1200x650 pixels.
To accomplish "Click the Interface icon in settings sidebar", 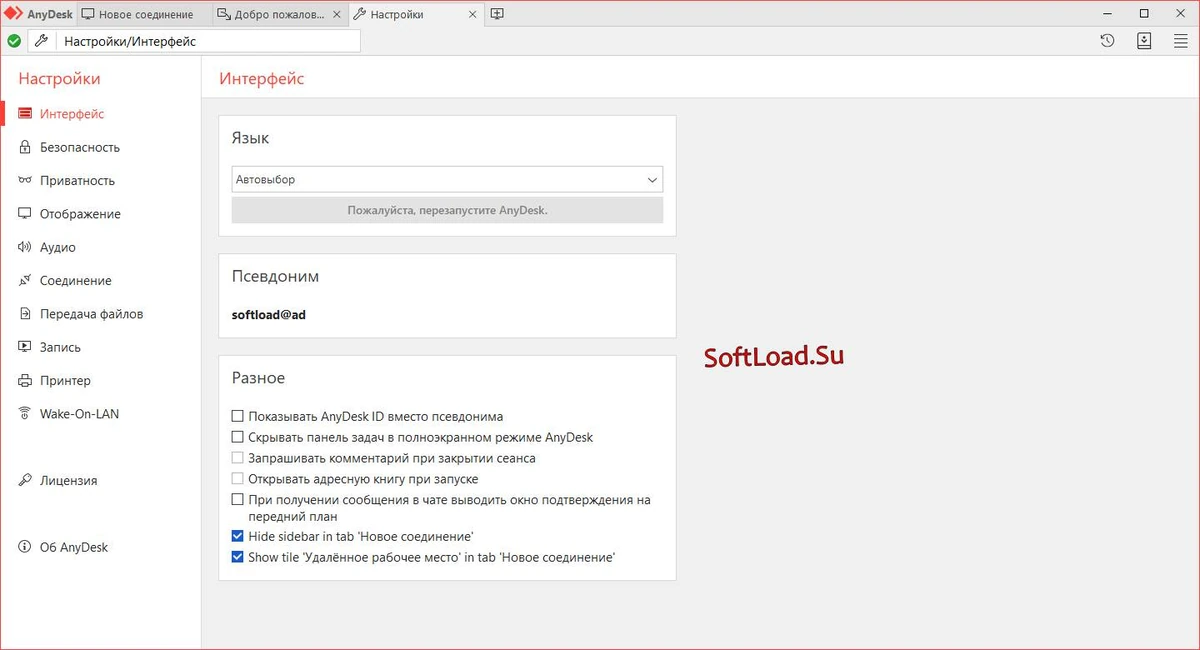I will coord(25,114).
